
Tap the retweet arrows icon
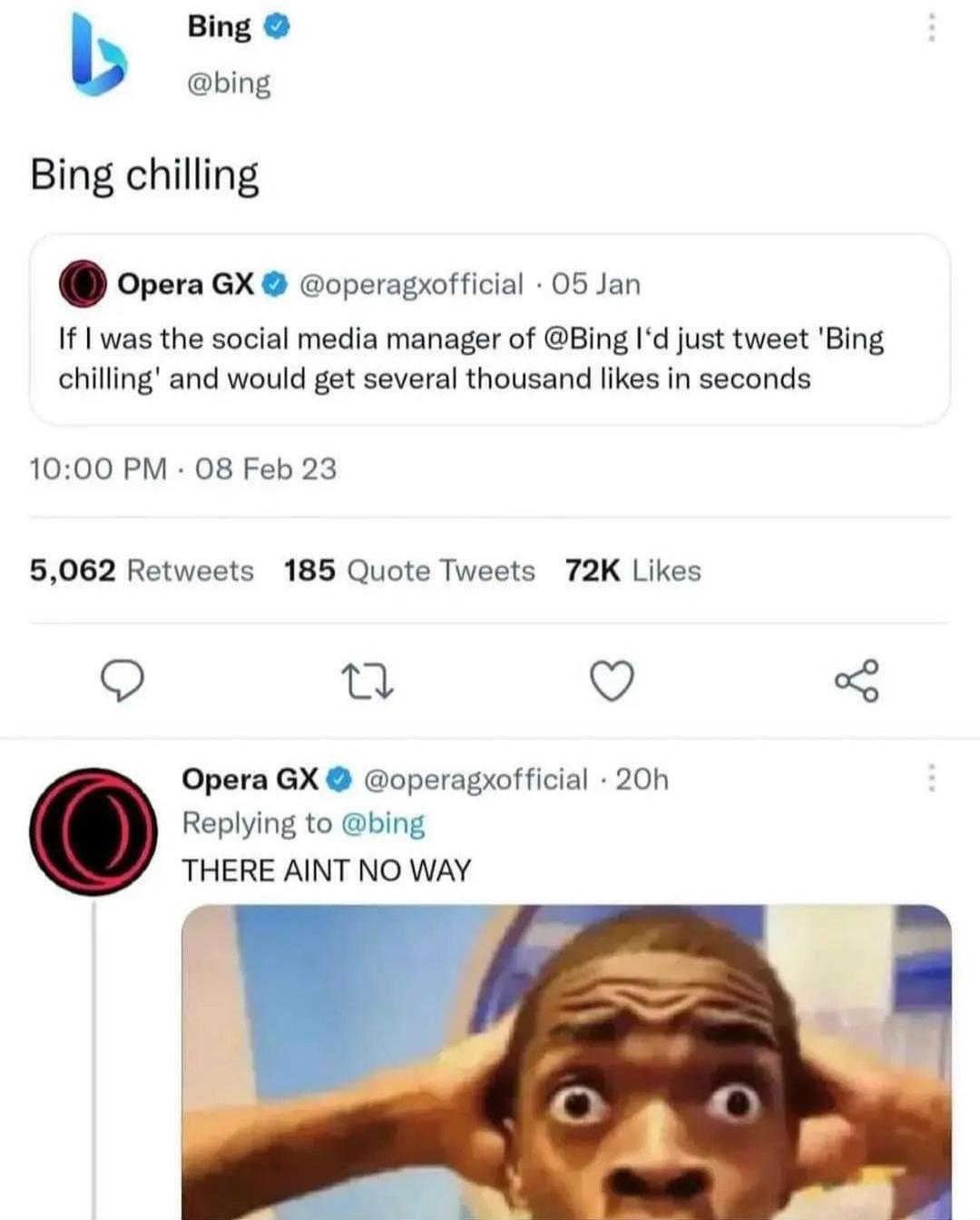tap(367, 681)
